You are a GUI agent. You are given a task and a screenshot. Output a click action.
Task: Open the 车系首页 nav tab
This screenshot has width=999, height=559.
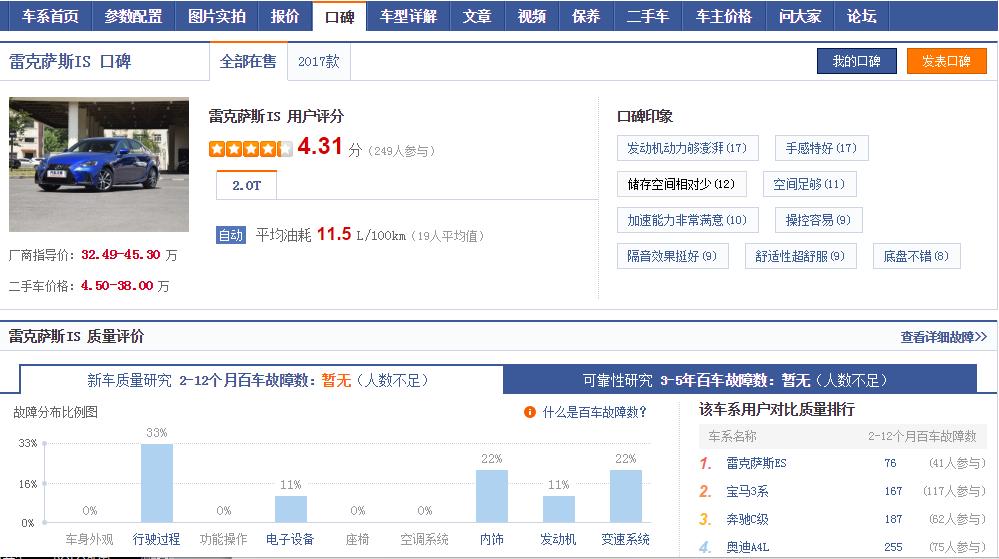pyautogui.click(x=50, y=16)
